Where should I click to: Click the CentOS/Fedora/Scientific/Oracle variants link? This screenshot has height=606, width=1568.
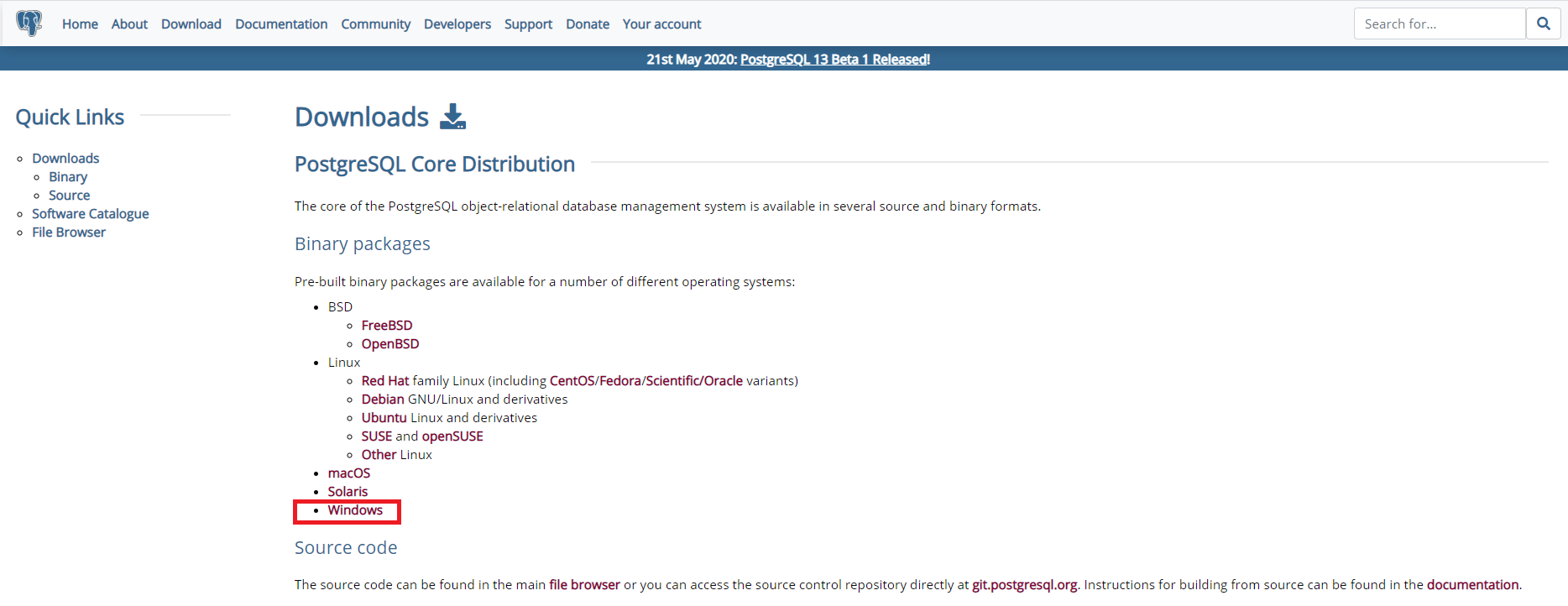[x=646, y=381]
